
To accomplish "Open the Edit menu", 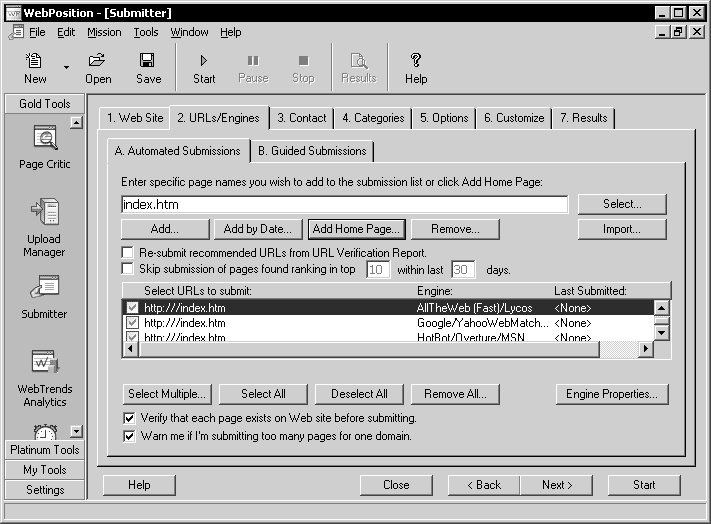I will click(66, 32).
